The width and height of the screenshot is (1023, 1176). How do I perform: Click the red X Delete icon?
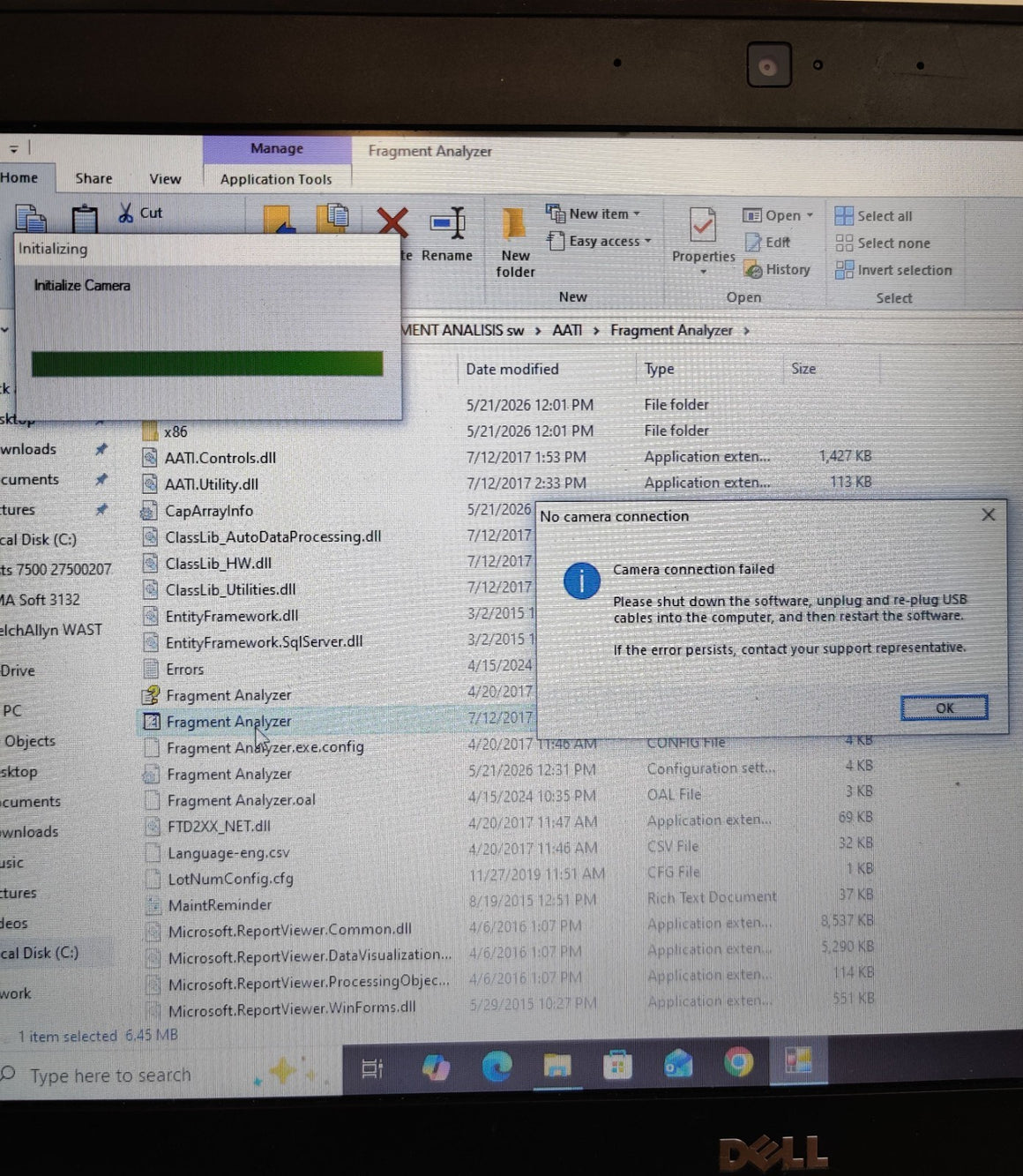(x=392, y=221)
